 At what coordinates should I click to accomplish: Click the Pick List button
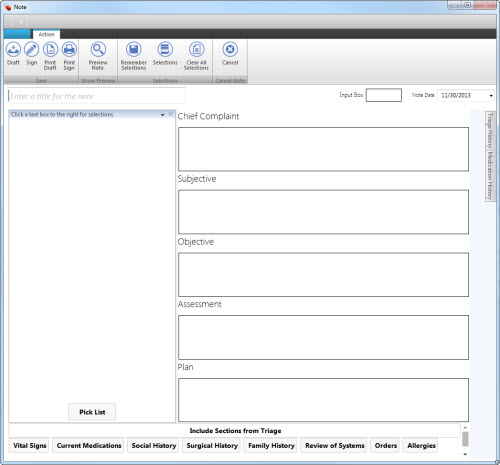click(92, 412)
